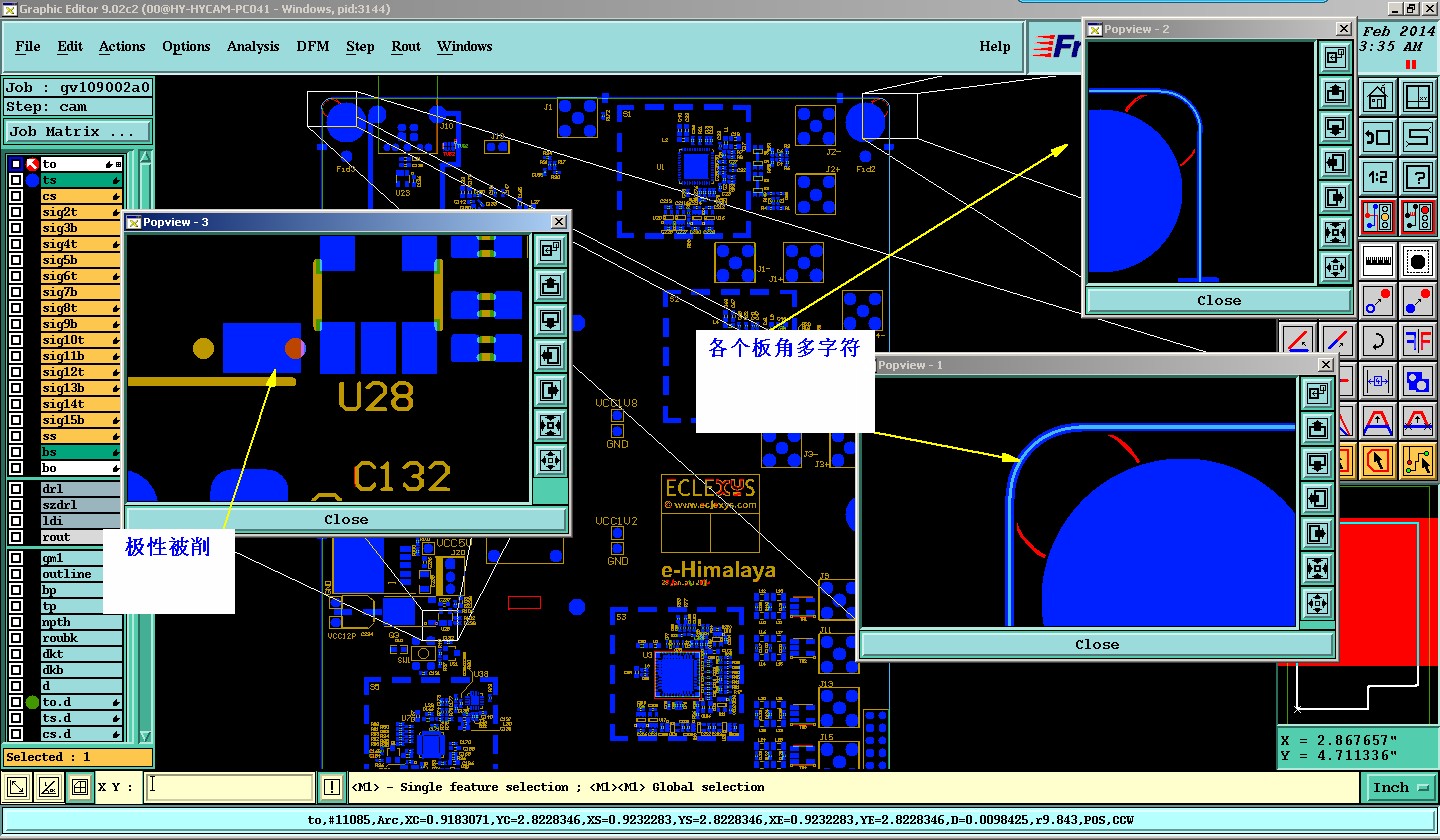
Task: Open the 1:2 zoom scale tool
Action: coord(1378,177)
